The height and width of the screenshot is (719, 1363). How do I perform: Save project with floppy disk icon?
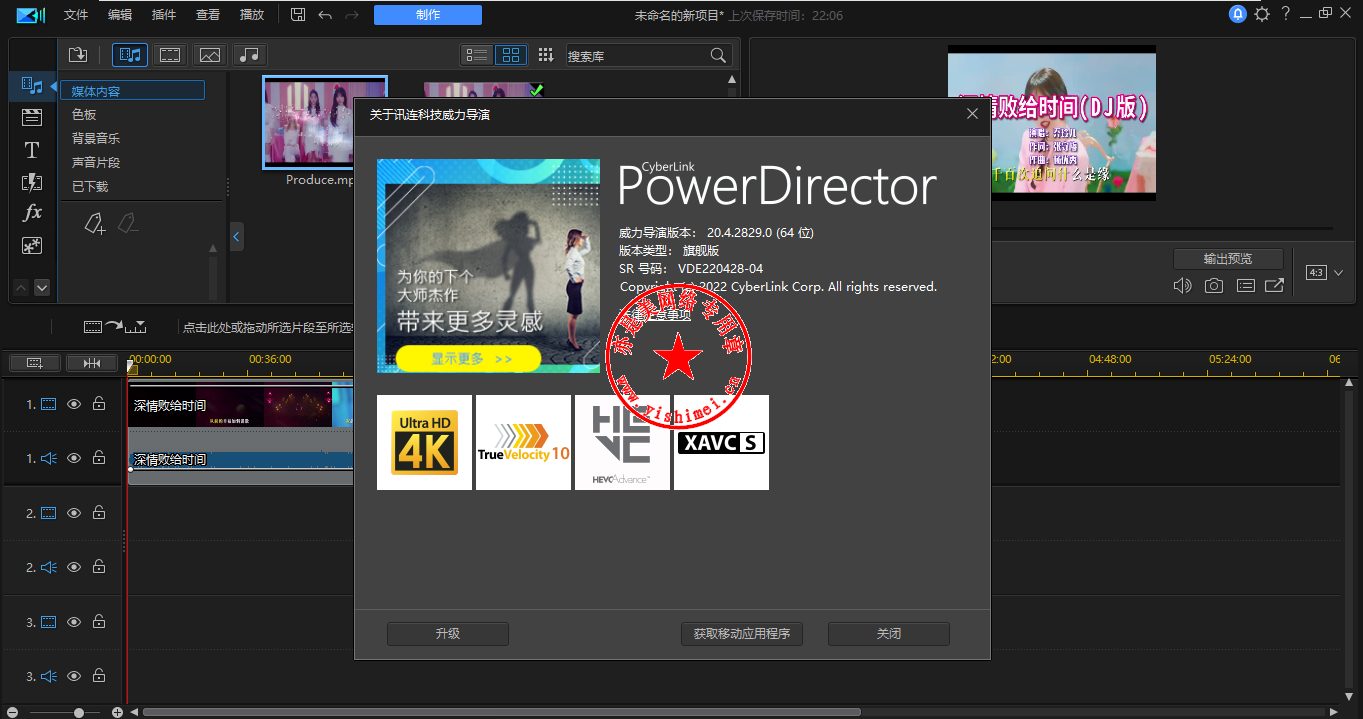click(x=298, y=15)
